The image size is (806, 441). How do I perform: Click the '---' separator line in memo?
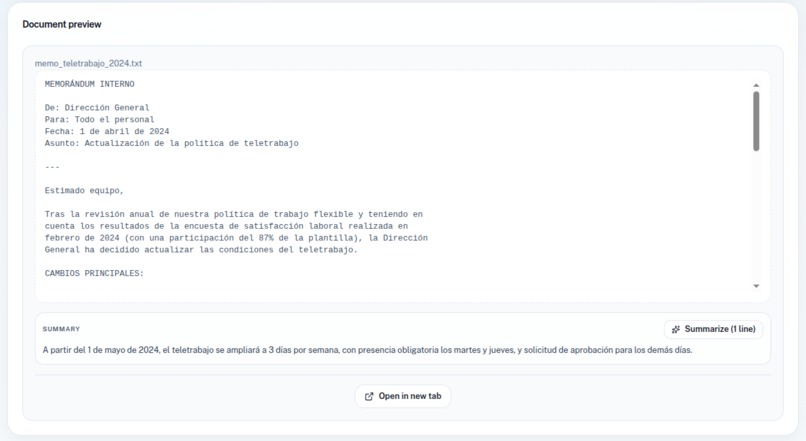tap(52, 167)
